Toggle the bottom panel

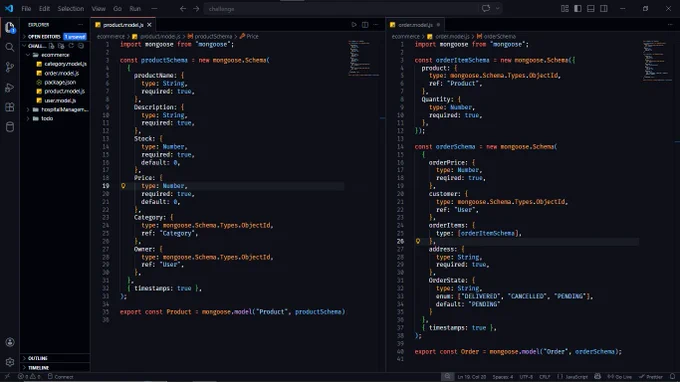[591, 9]
